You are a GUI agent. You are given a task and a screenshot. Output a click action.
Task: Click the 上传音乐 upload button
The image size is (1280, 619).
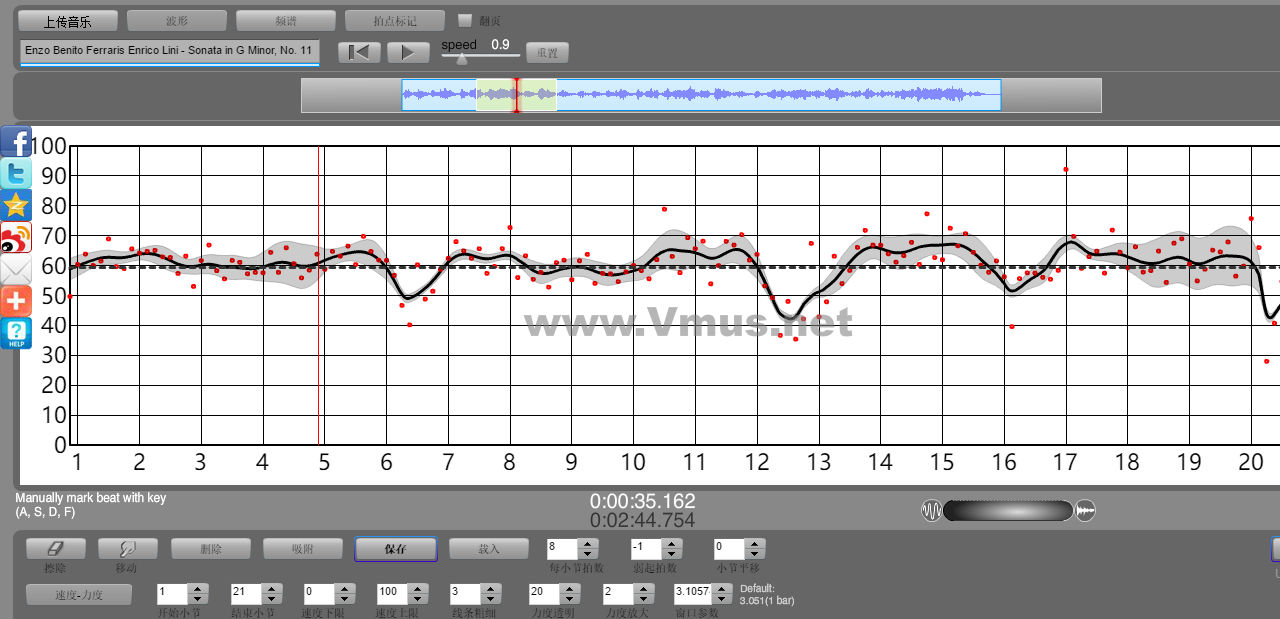click(68, 20)
